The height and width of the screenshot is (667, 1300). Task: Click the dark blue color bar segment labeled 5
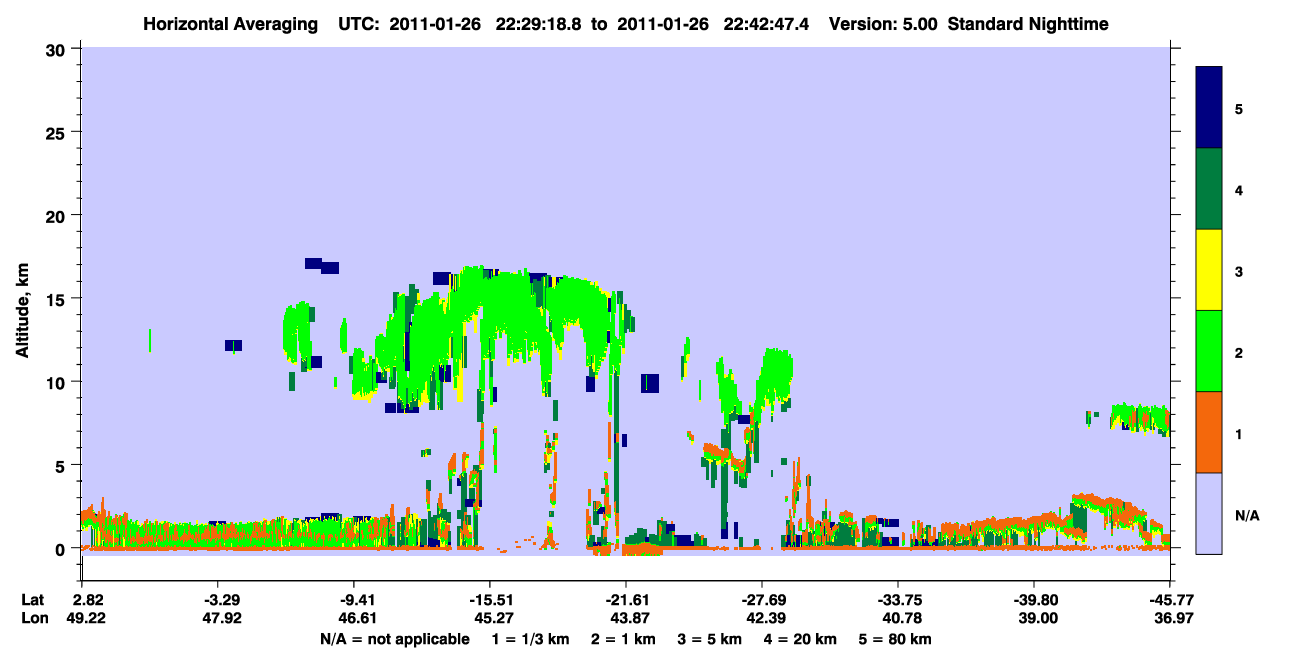1209,108
